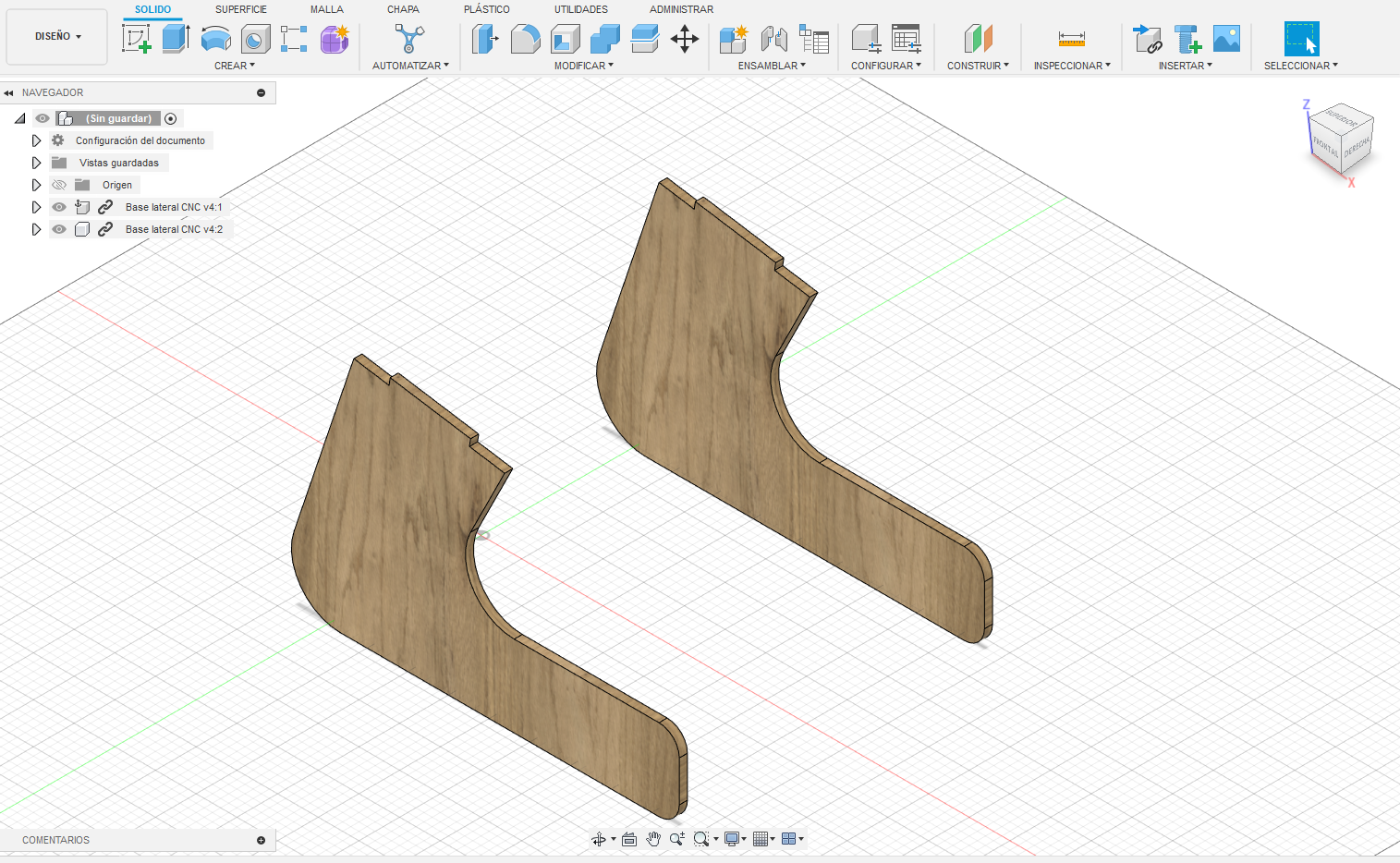Open the DISEÑO workspace dropdown
1400x863 pixels.
tap(57, 36)
